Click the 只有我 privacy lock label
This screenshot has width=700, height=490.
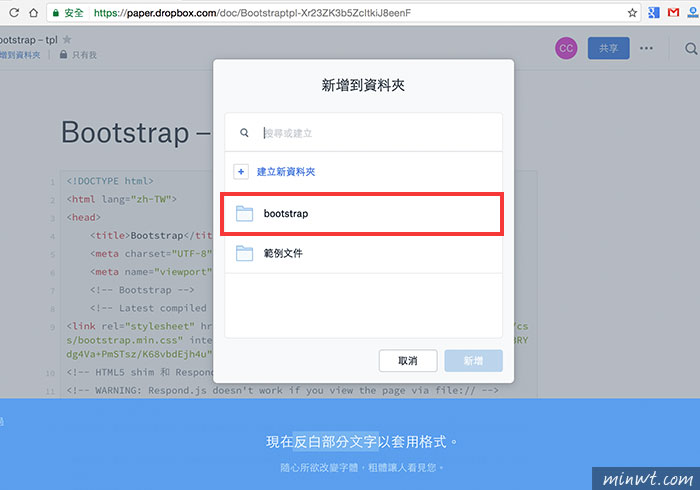pos(79,55)
